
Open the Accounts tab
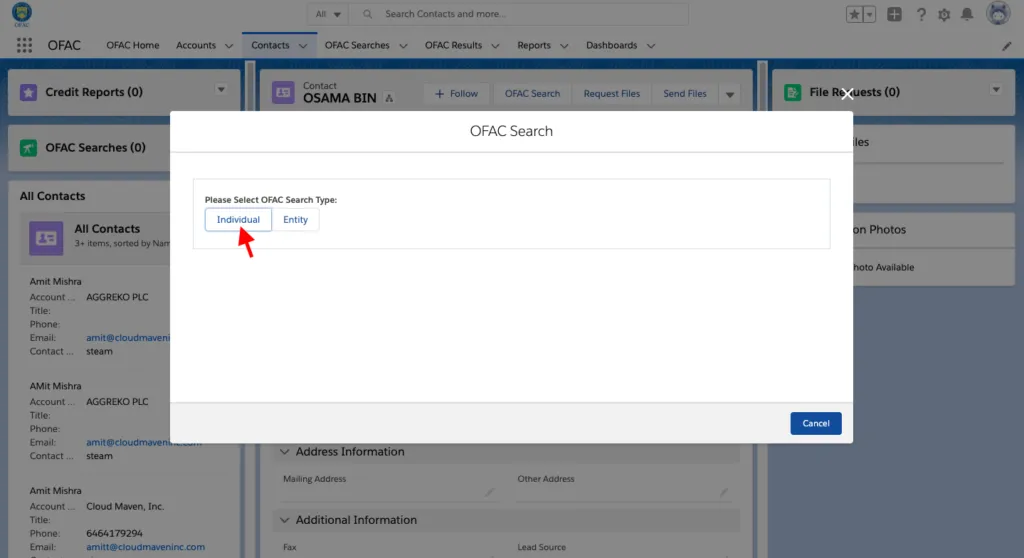coord(196,45)
